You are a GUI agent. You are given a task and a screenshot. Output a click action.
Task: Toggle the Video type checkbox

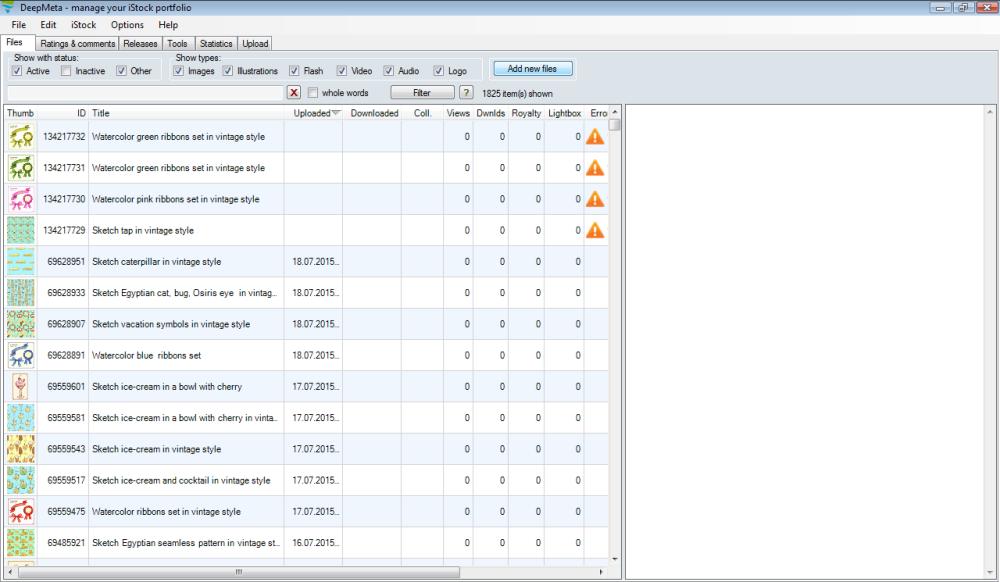[342, 71]
